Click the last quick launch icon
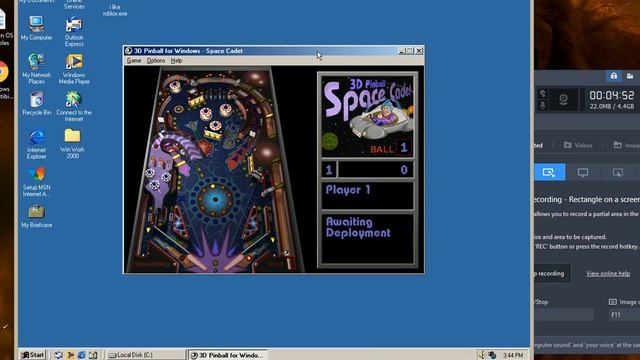Screen dimensions: 640x360 [x=93, y=355]
